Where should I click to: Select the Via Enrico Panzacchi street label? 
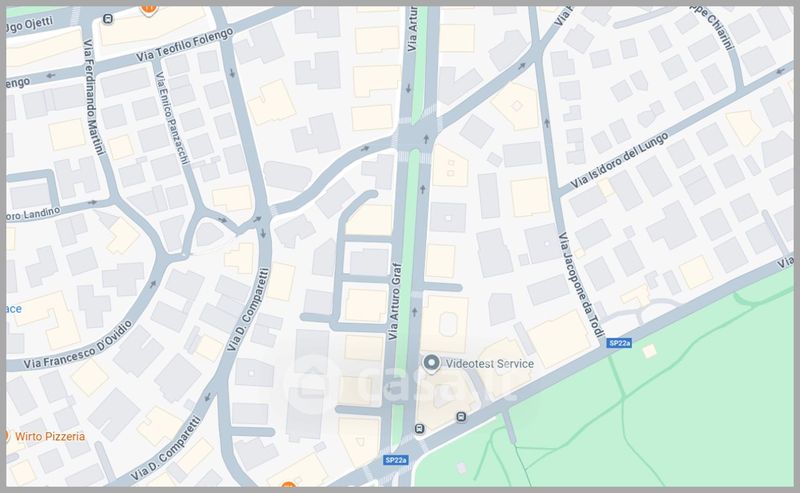pos(172,118)
